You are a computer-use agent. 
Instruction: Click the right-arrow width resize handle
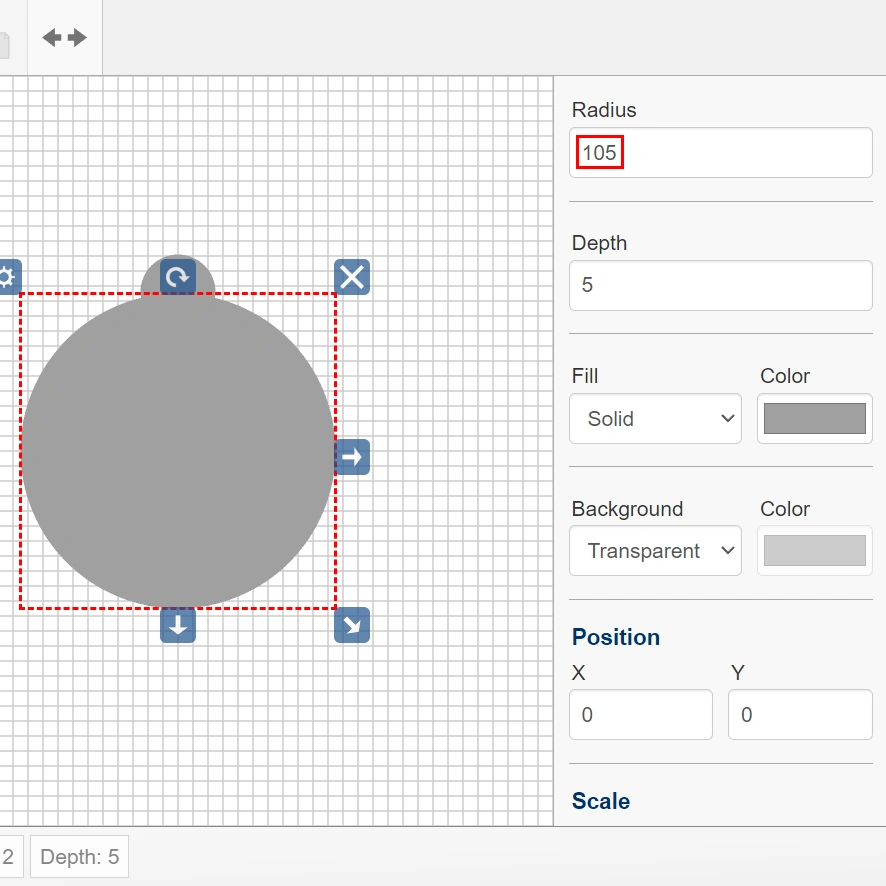[x=352, y=457]
